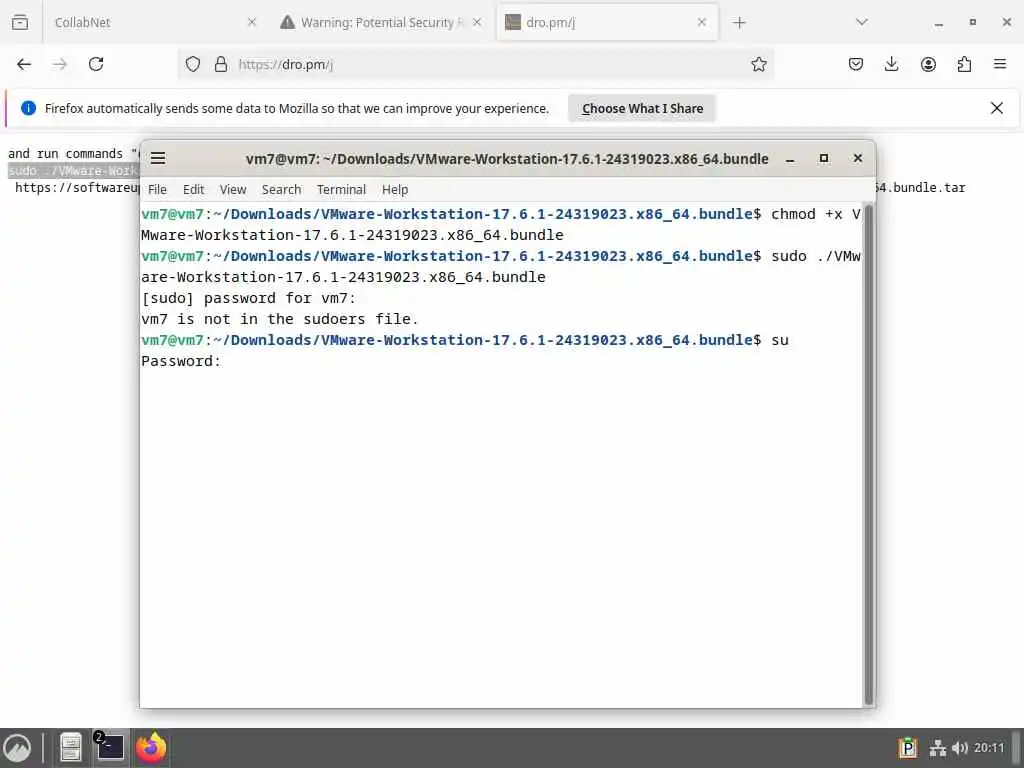Click 'and run commands' page text
The height and width of the screenshot is (768, 1024).
click(65, 153)
